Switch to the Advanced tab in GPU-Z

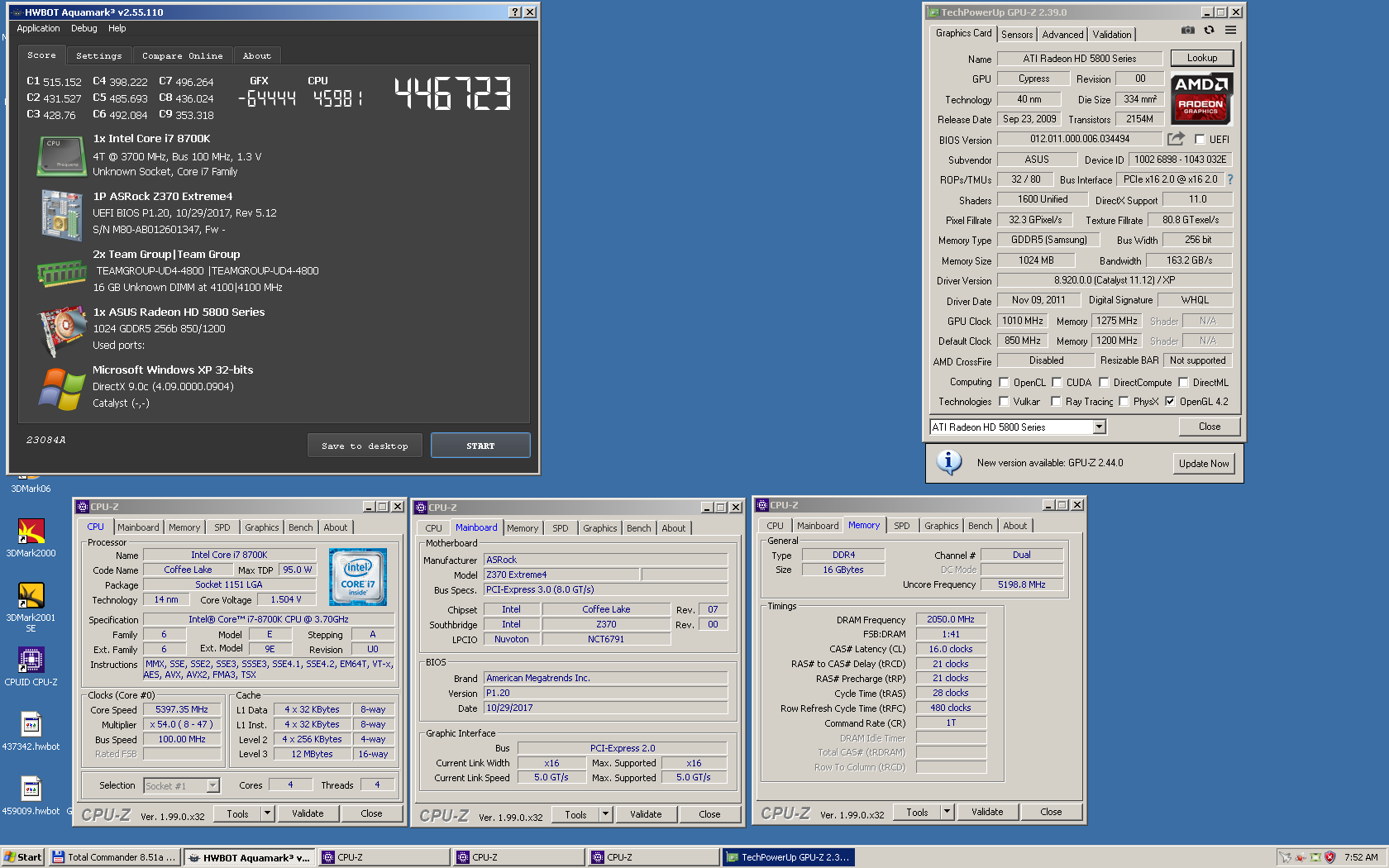point(1062,35)
